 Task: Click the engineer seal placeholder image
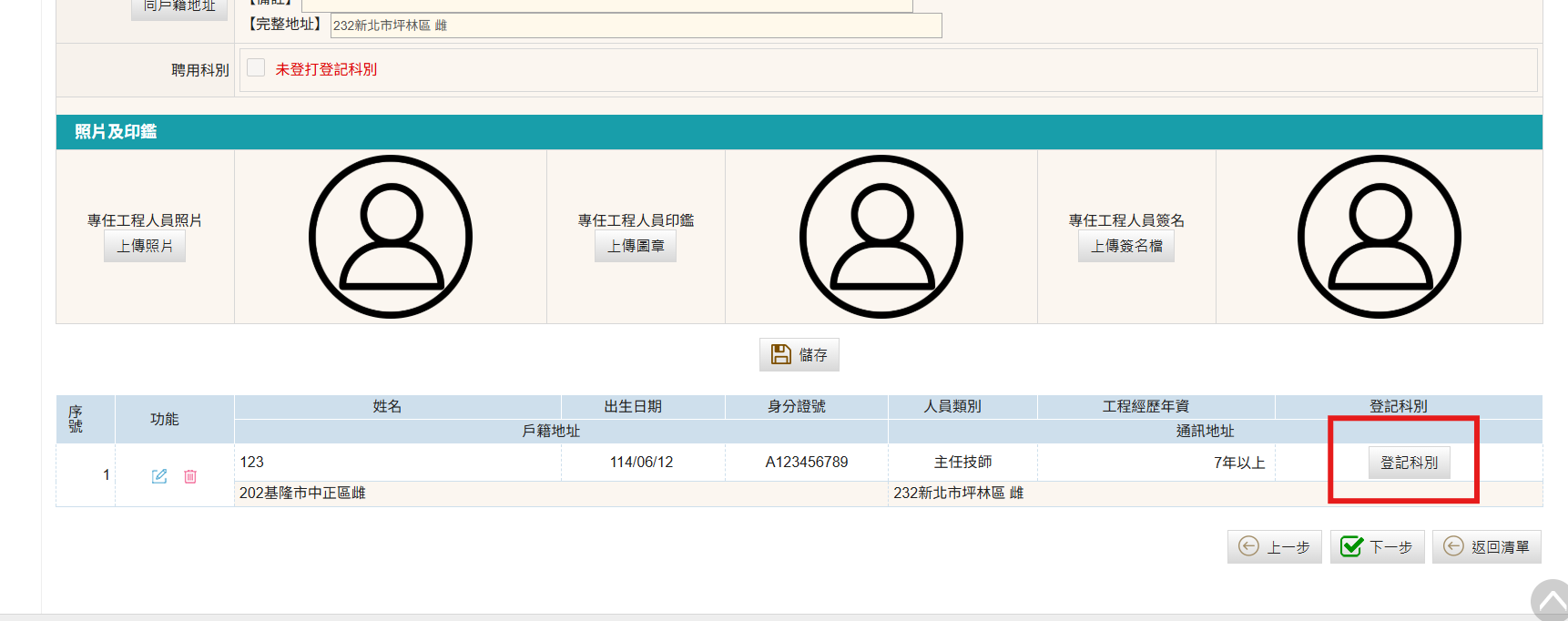[x=881, y=237]
